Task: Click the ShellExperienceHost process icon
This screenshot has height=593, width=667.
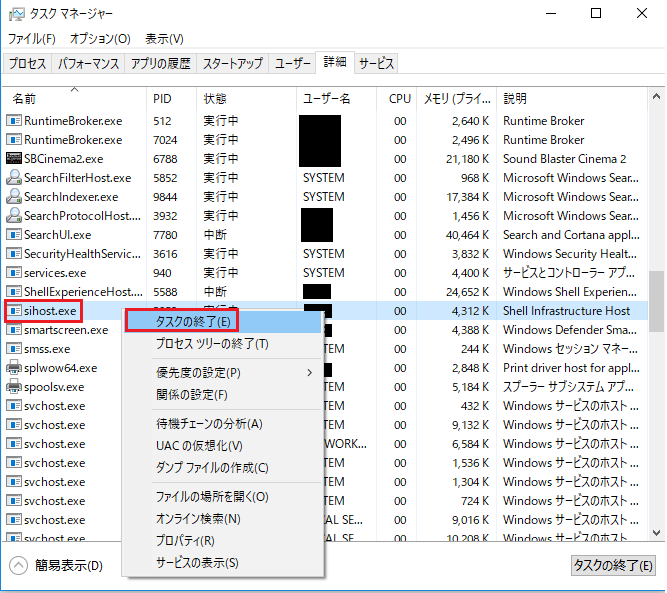Action: (x=14, y=291)
